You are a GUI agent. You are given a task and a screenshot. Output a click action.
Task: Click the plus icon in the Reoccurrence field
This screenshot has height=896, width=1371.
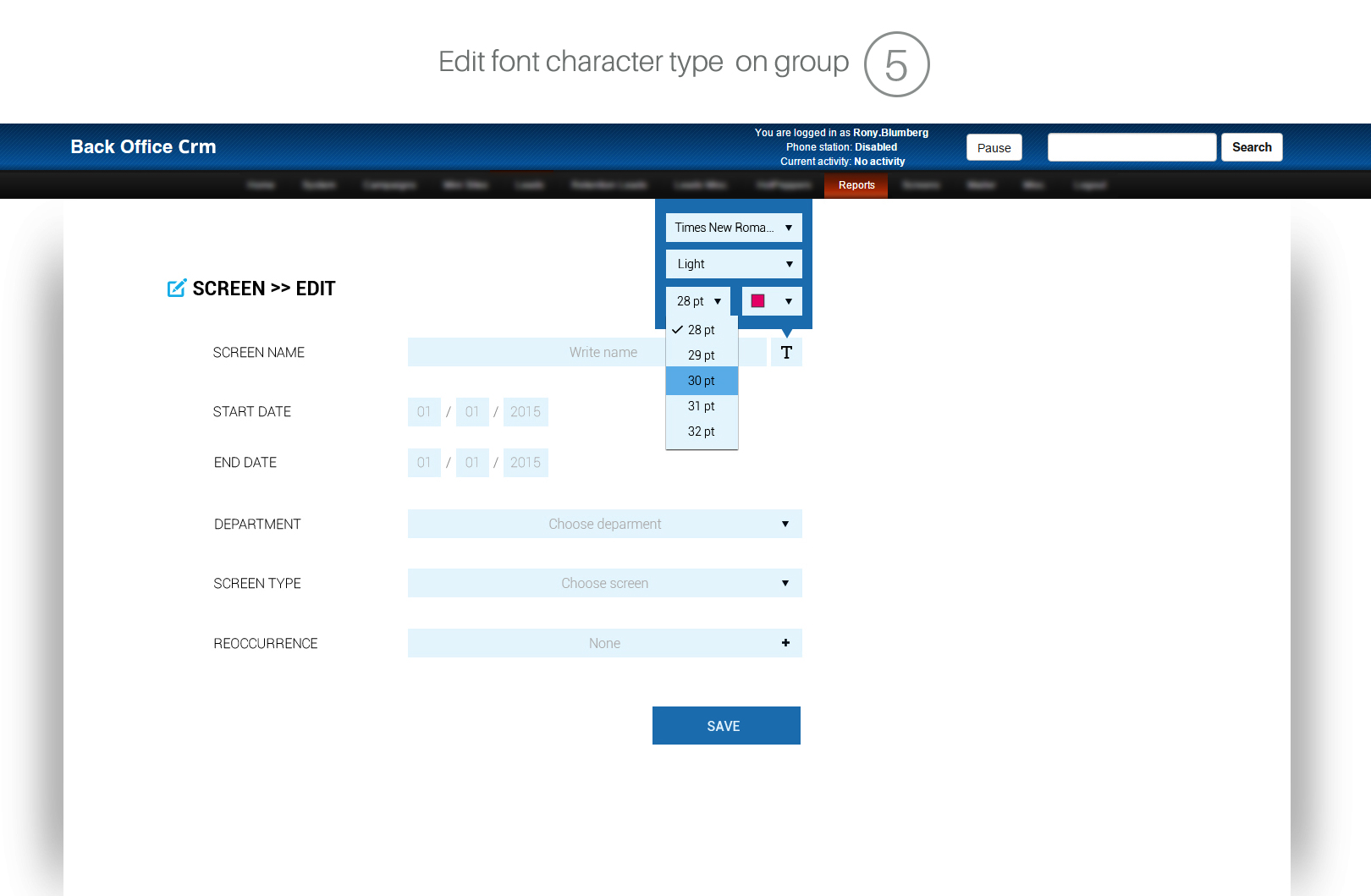point(785,643)
